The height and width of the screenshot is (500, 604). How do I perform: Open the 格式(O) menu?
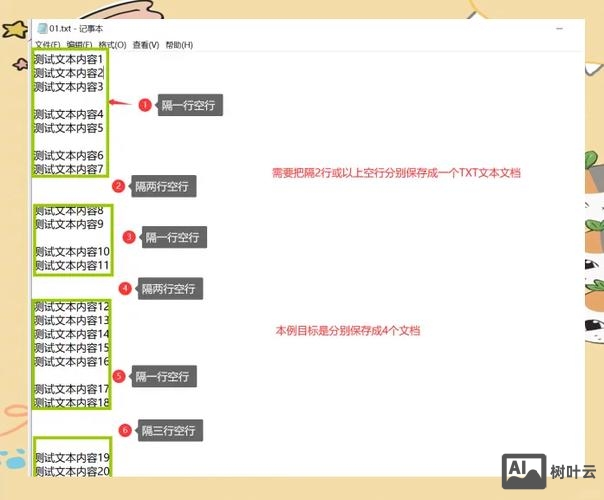112,45
